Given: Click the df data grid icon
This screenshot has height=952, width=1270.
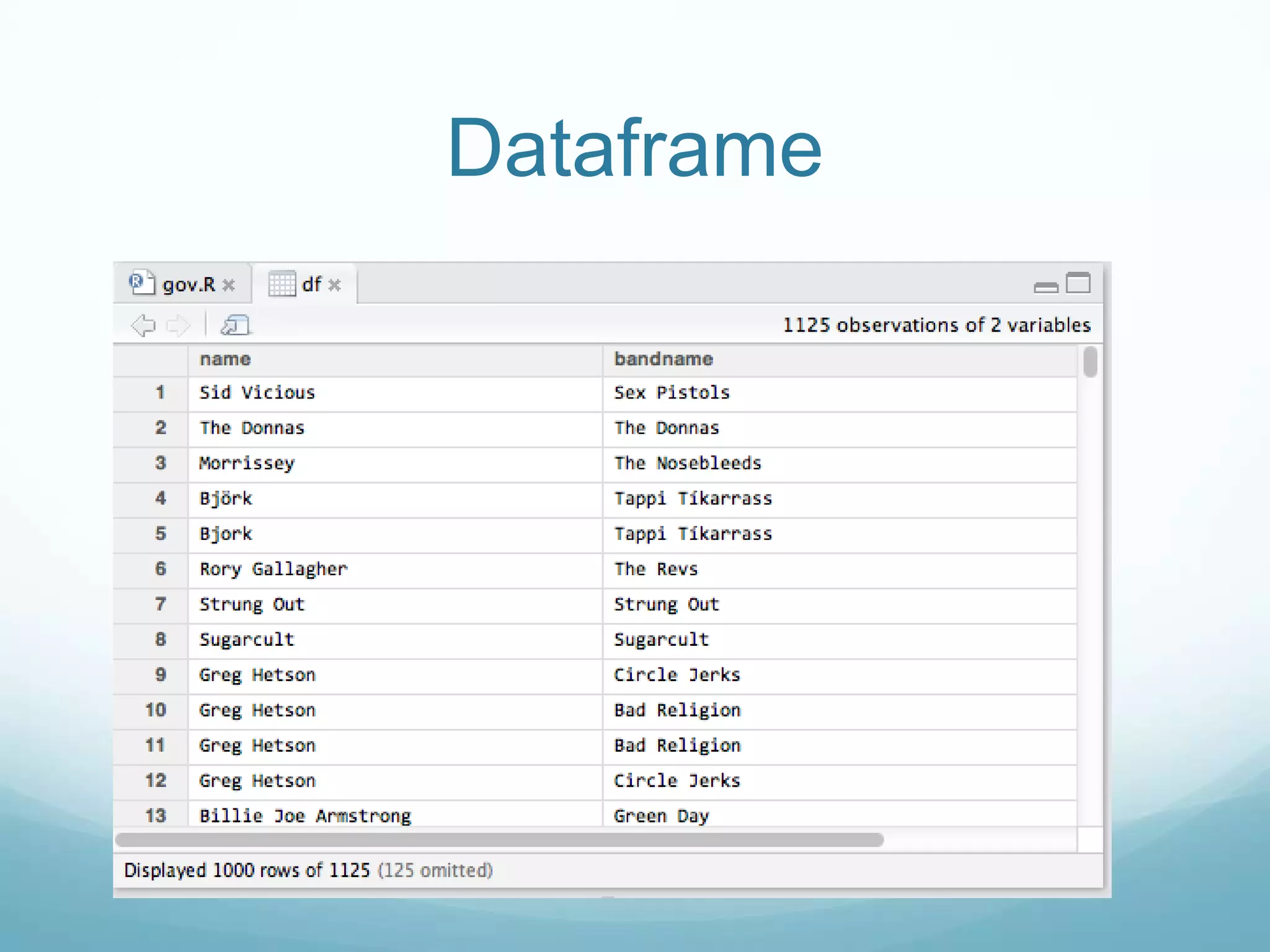Looking at the screenshot, I should pos(282,284).
